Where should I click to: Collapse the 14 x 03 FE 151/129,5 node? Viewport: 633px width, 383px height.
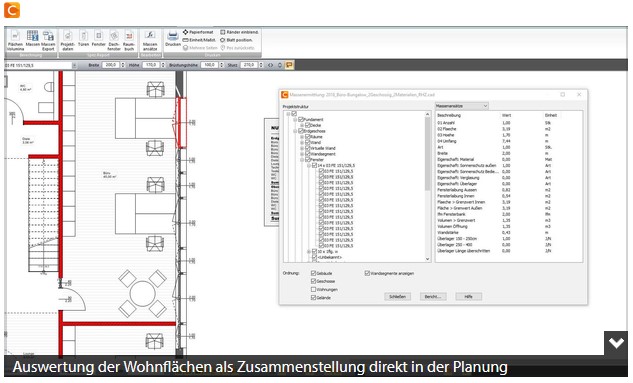point(309,165)
